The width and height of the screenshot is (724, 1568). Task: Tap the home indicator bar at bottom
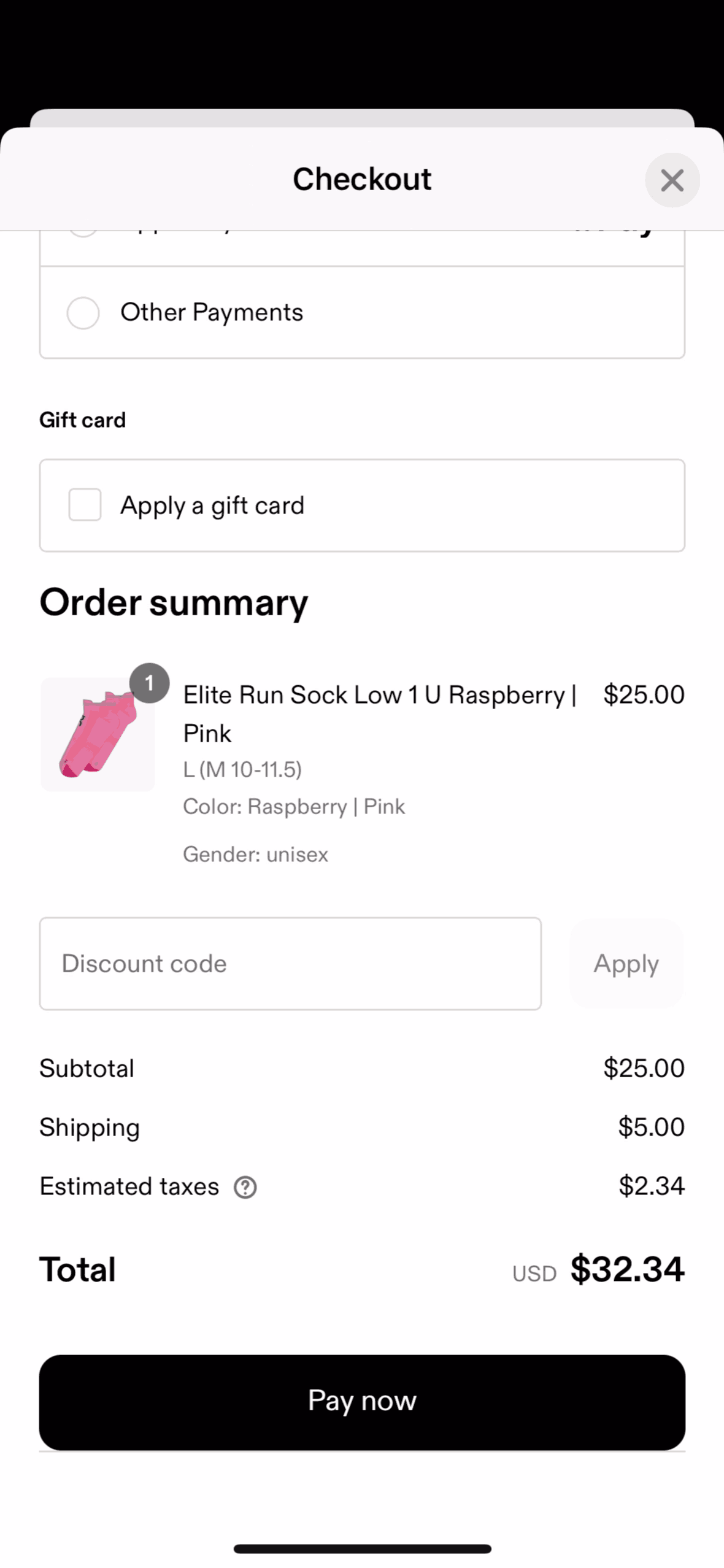pyautogui.click(x=362, y=1549)
